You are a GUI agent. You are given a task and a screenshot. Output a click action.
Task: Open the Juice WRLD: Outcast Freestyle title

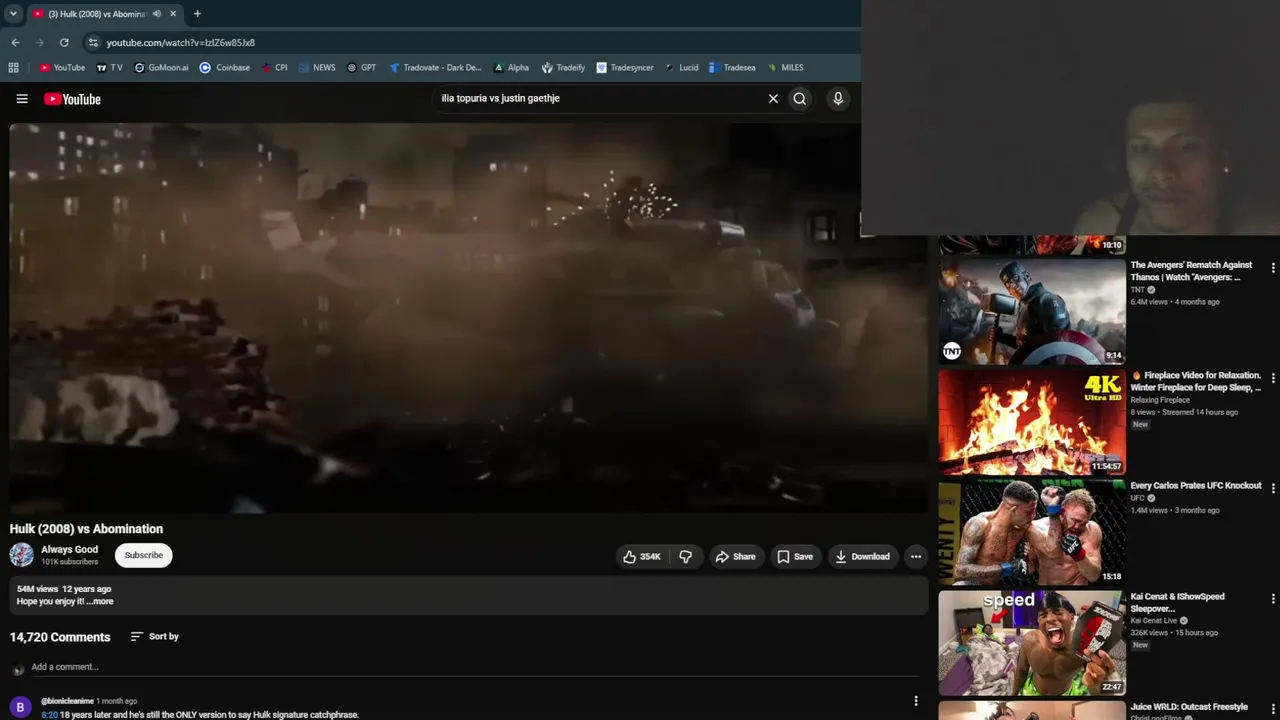1189,707
